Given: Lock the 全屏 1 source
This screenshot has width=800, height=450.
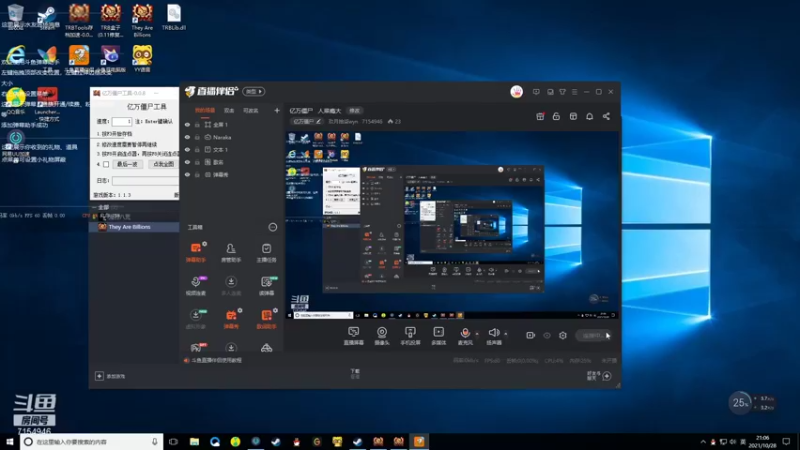Looking at the screenshot, I should [x=197, y=124].
